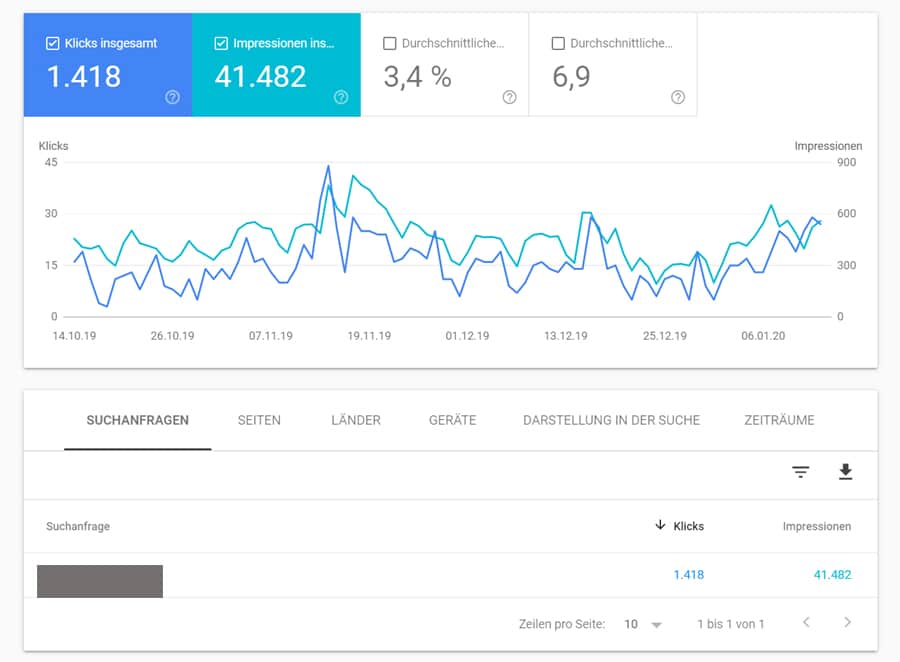900x662 pixels.
Task: Click help icon on Impressionen card
Action: (341, 97)
